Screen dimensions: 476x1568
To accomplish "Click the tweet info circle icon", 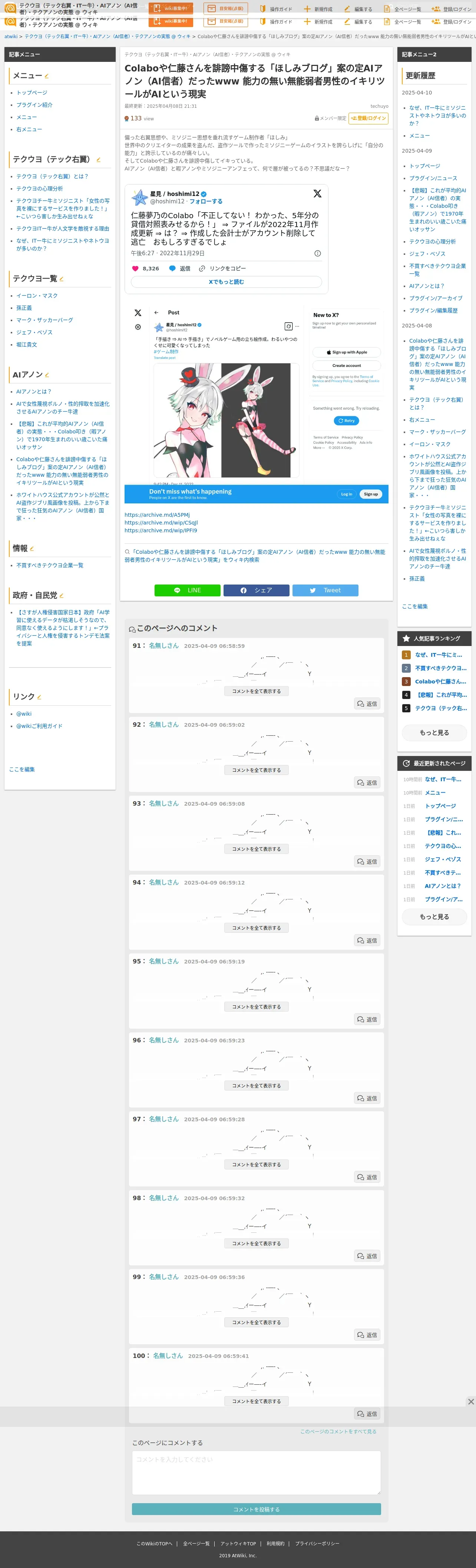I will point(317,253).
